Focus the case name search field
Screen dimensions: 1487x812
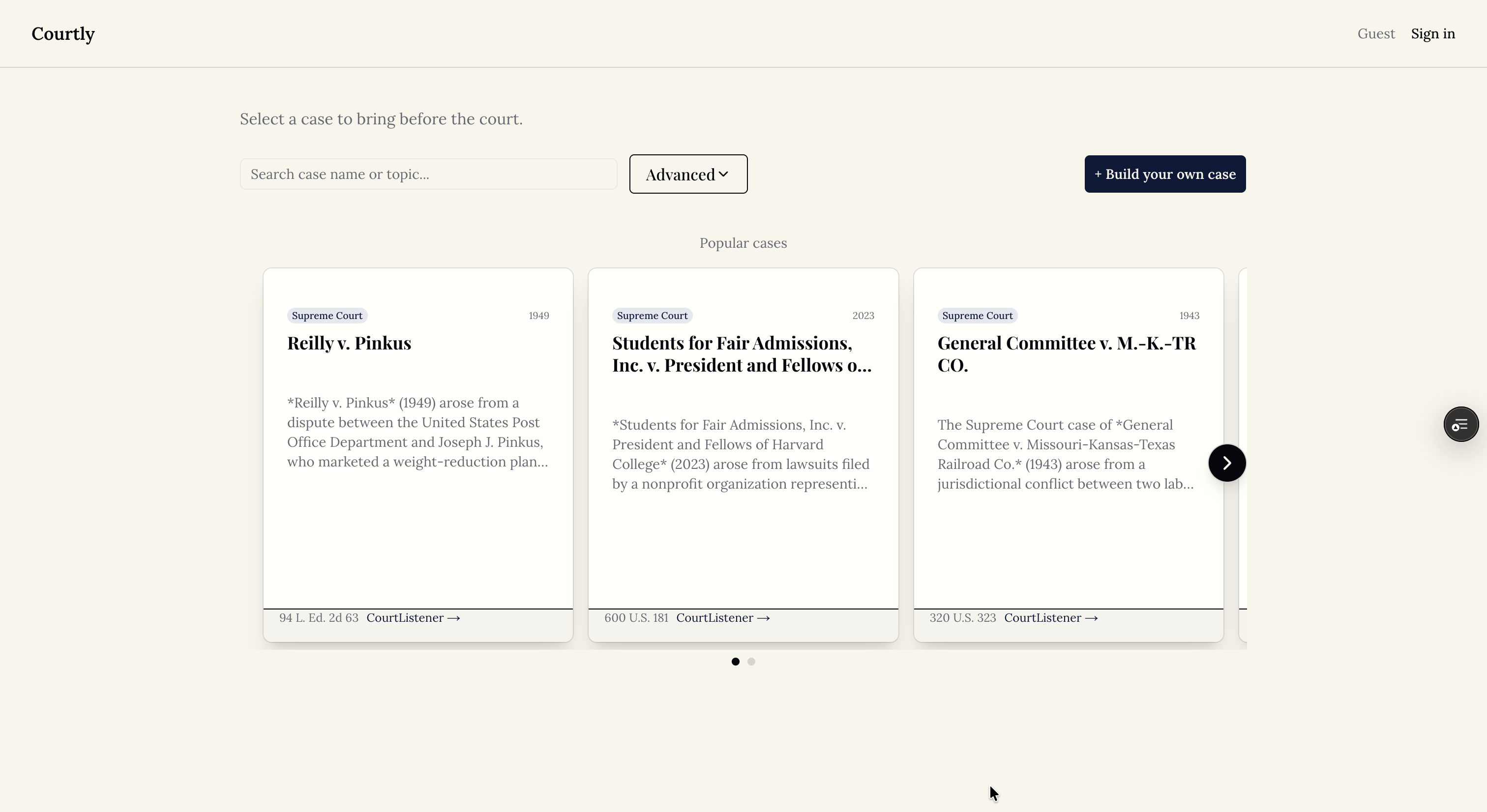428,174
